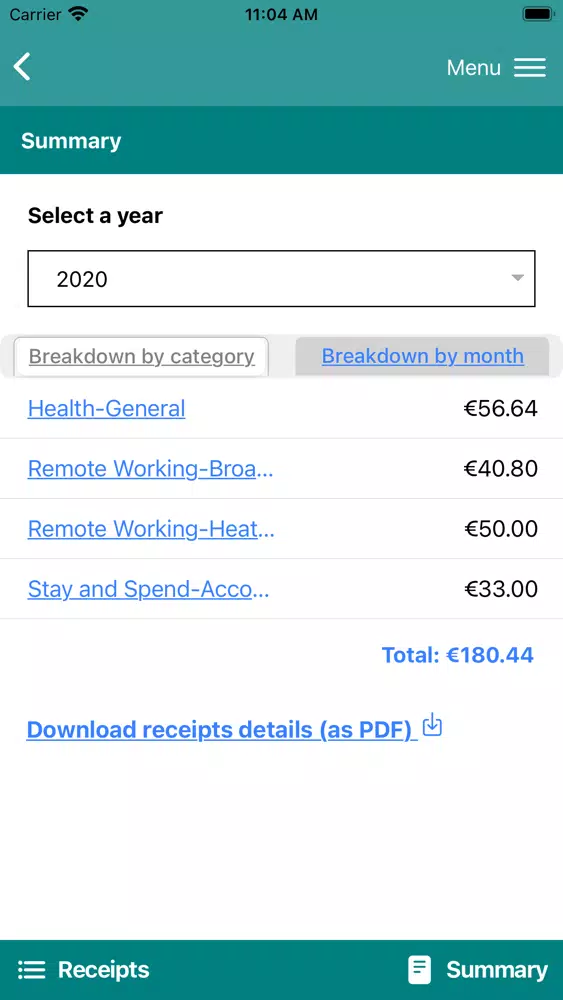Switch to Breakdown by category tab

pos(141,357)
